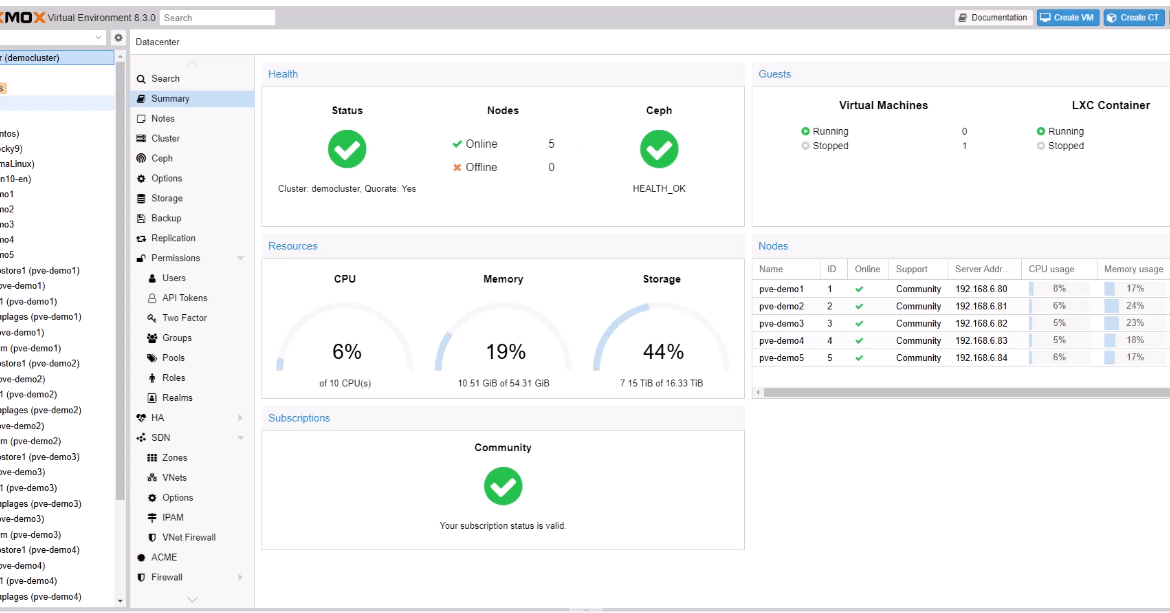Open API Tokens via its icon

point(152,298)
